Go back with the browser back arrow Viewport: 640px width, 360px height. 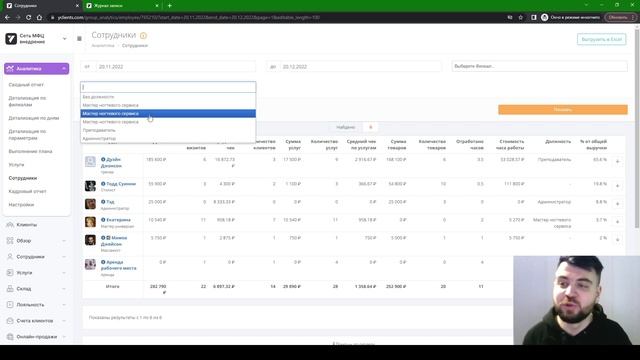(x=7, y=18)
